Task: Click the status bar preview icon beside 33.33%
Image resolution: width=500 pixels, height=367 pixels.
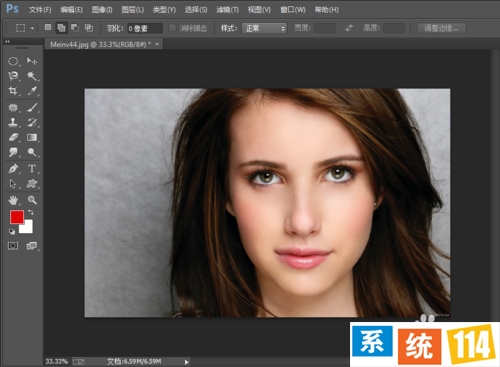Action: [x=78, y=362]
